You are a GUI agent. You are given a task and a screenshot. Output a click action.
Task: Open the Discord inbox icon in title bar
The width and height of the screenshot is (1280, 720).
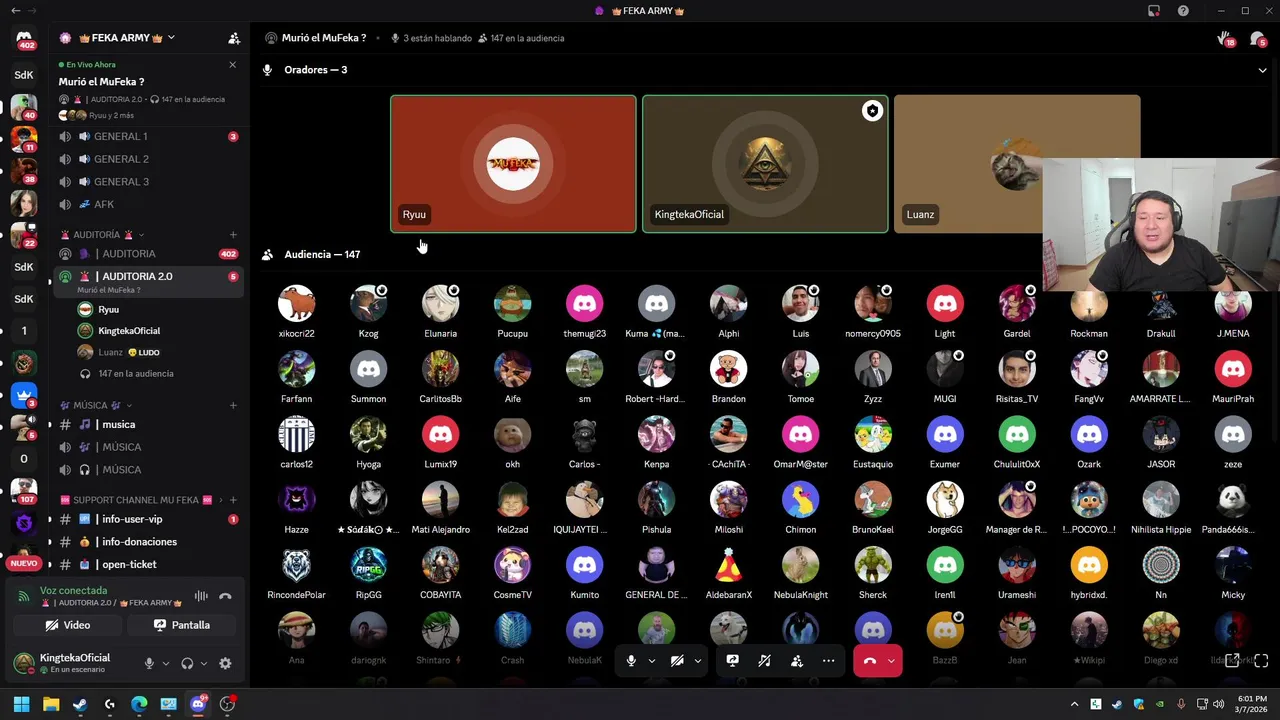click(1154, 11)
